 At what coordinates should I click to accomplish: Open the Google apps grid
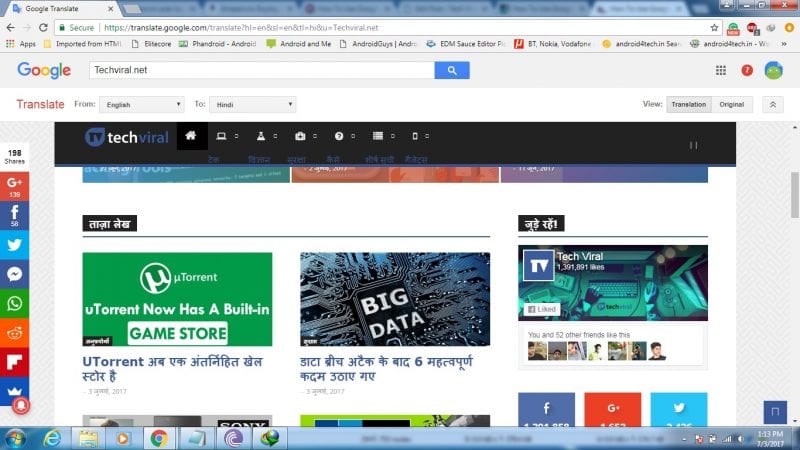point(720,70)
